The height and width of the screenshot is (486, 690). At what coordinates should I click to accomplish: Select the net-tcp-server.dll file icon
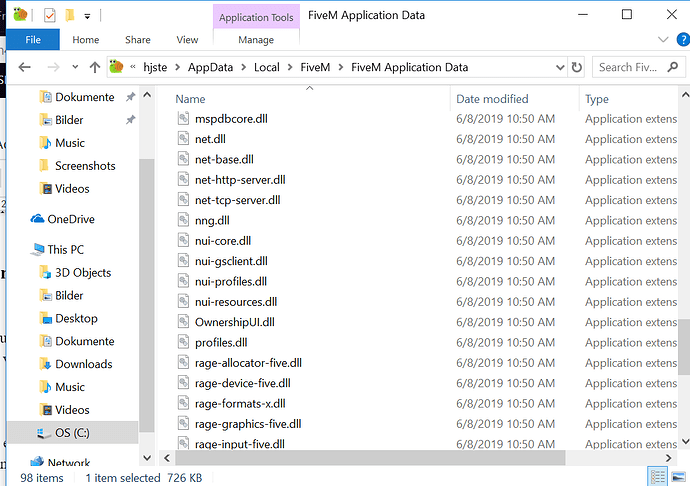[x=183, y=199]
